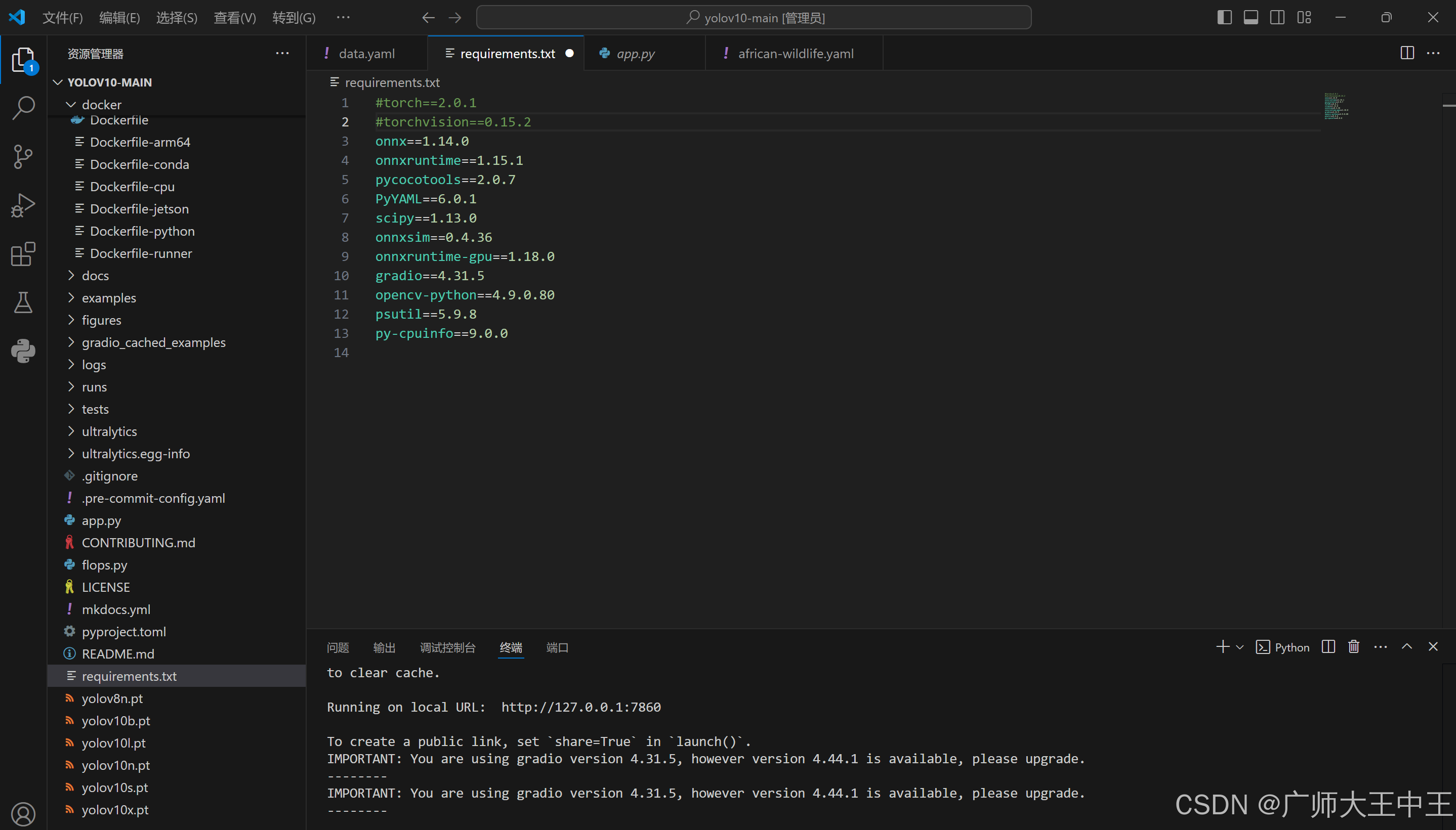Click the yolov10-main command center search box
This screenshot has width=1456, height=830.
click(x=753, y=18)
